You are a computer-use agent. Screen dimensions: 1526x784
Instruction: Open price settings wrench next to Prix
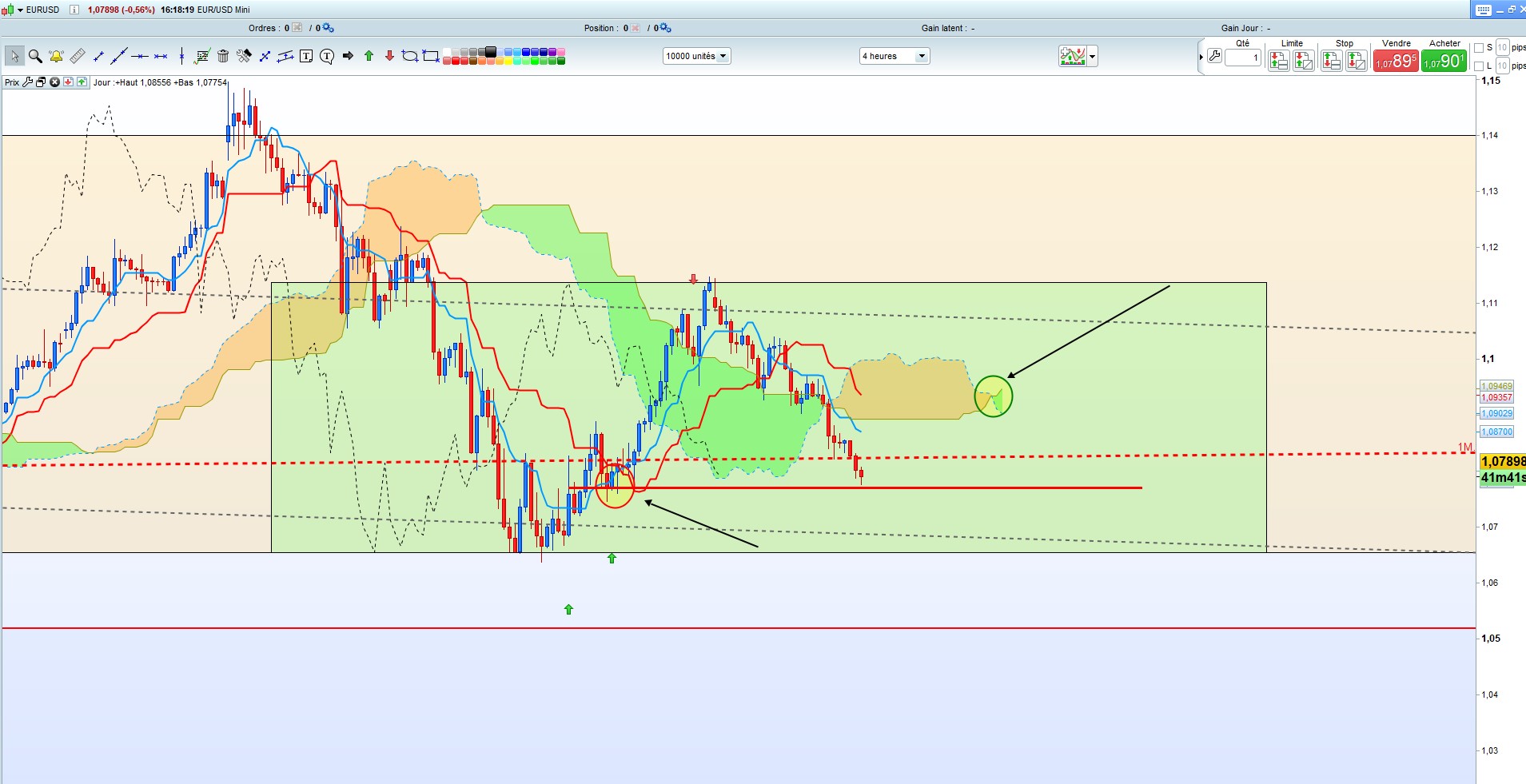pyautogui.click(x=27, y=82)
